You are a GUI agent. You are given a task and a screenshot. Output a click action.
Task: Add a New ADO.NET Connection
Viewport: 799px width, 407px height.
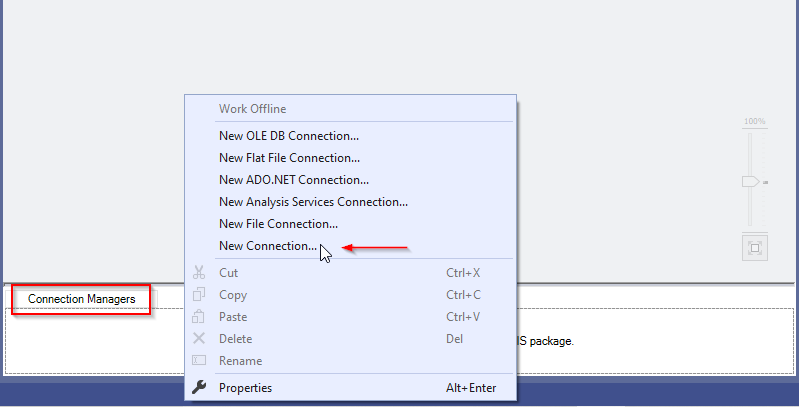(293, 180)
